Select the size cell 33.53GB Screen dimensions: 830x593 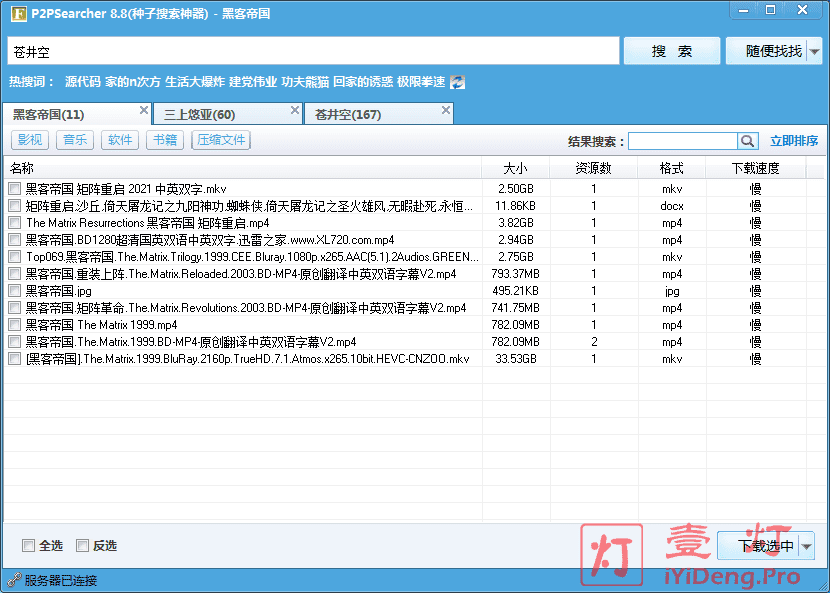click(x=516, y=358)
